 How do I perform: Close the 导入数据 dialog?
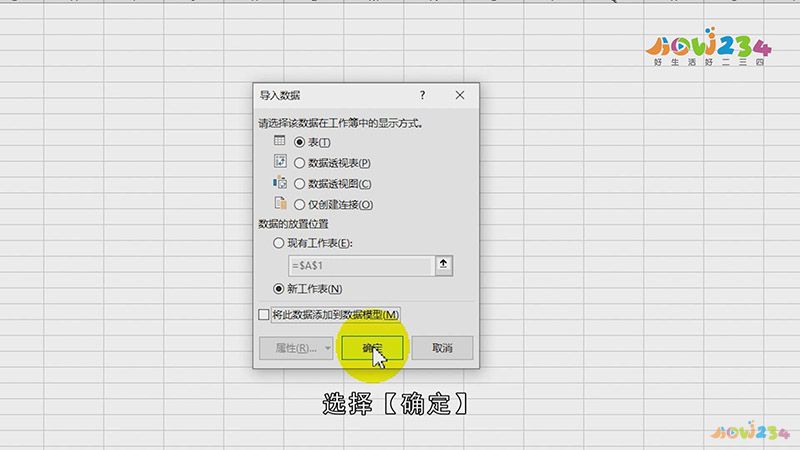coord(460,95)
